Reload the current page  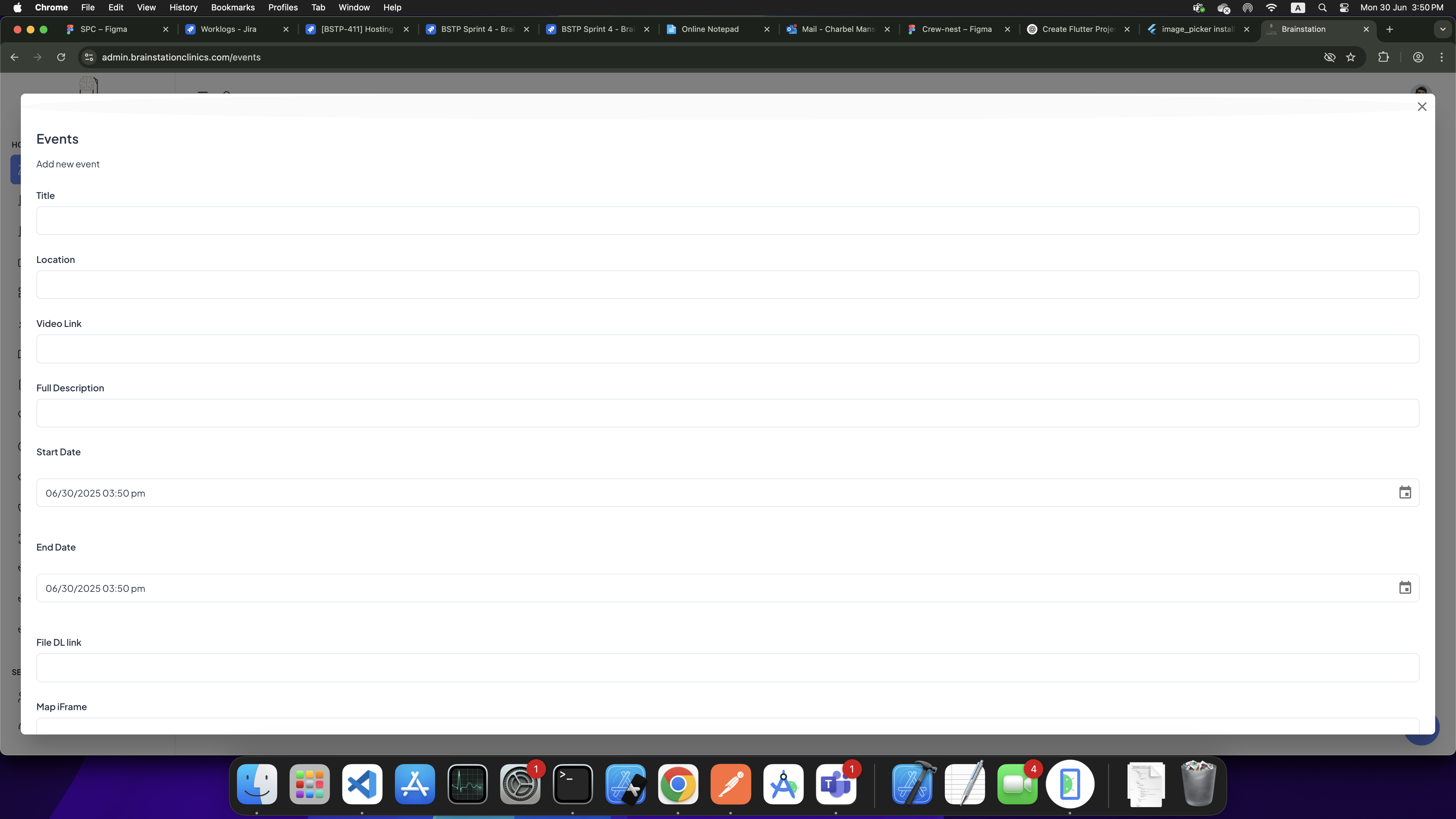pos(61,57)
